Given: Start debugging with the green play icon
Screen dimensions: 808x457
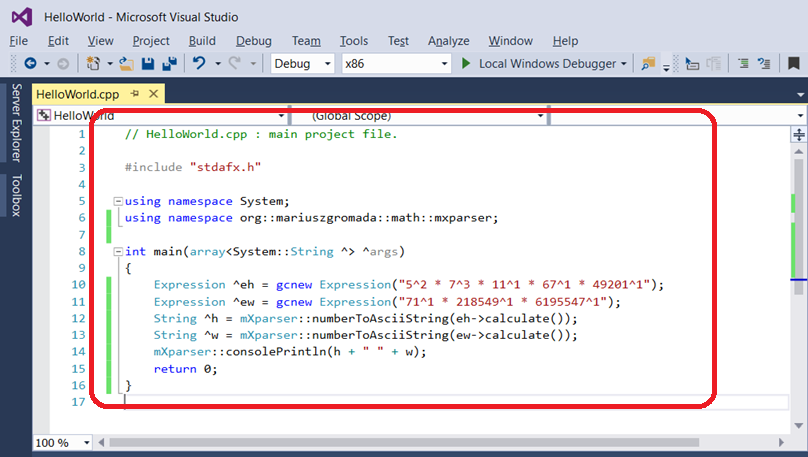Looking at the screenshot, I should (x=466, y=63).
